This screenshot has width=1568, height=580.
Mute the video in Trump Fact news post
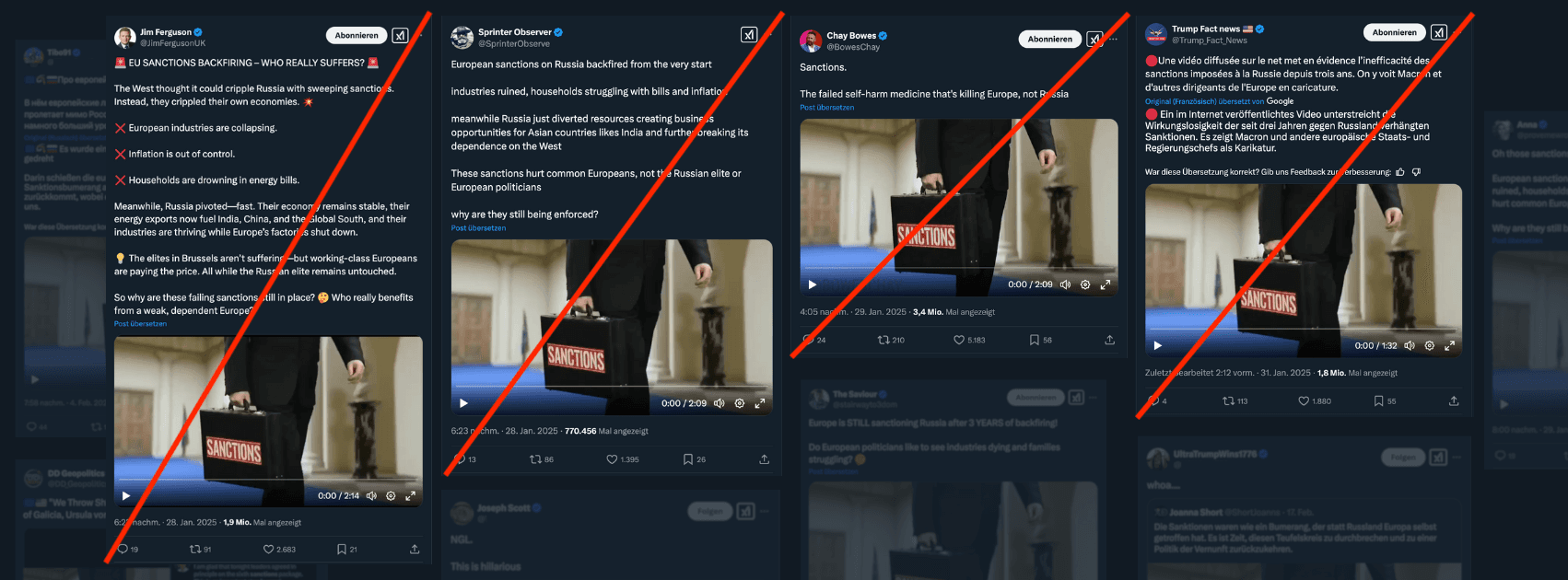(x=1410, y=346)
